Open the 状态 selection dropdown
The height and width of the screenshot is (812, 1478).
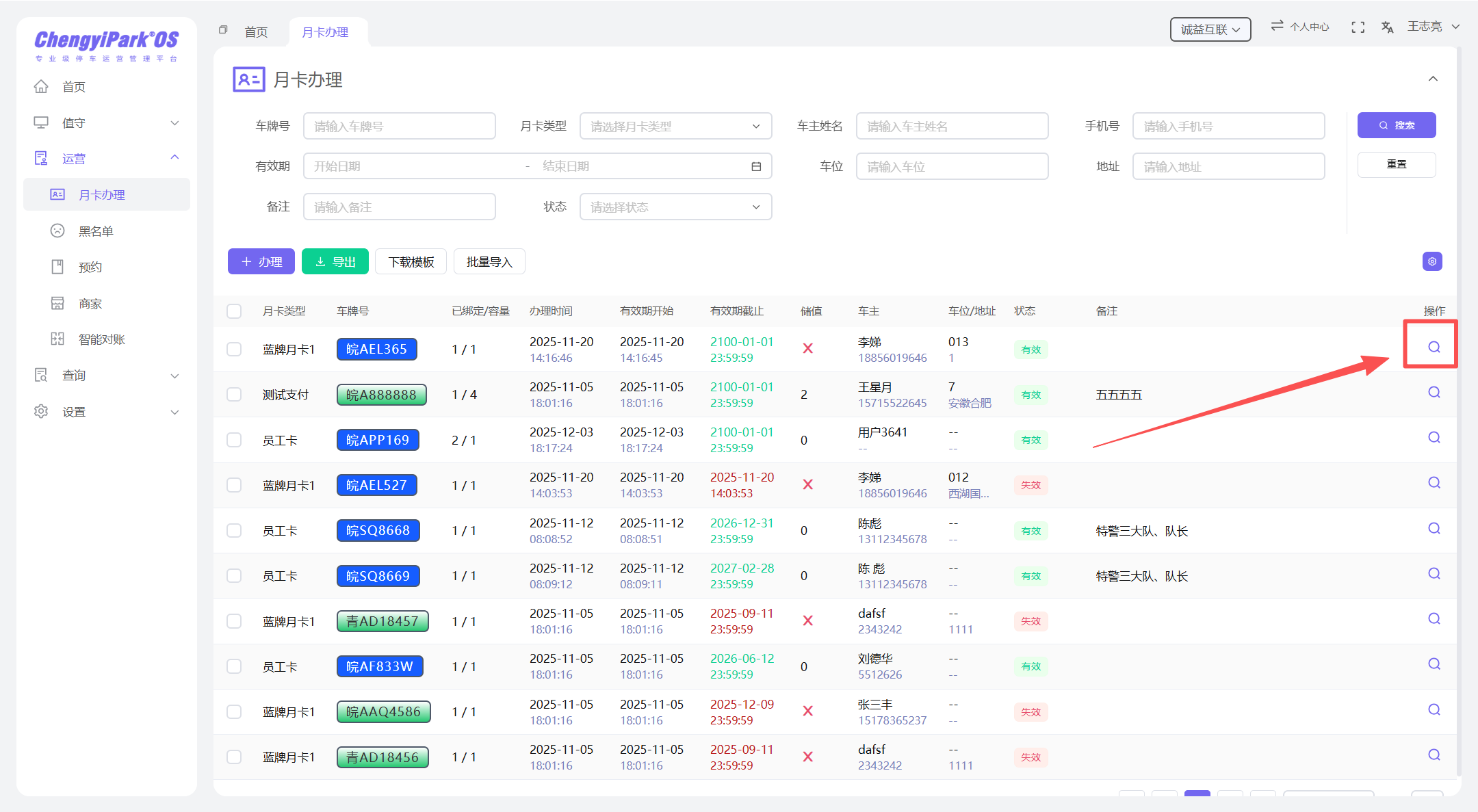(675, 207)
